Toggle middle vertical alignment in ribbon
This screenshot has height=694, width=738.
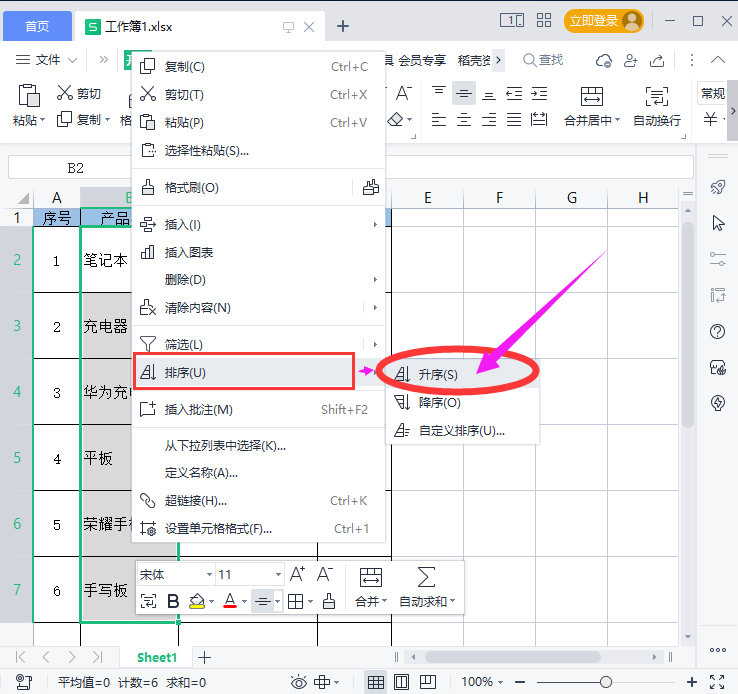464,94
